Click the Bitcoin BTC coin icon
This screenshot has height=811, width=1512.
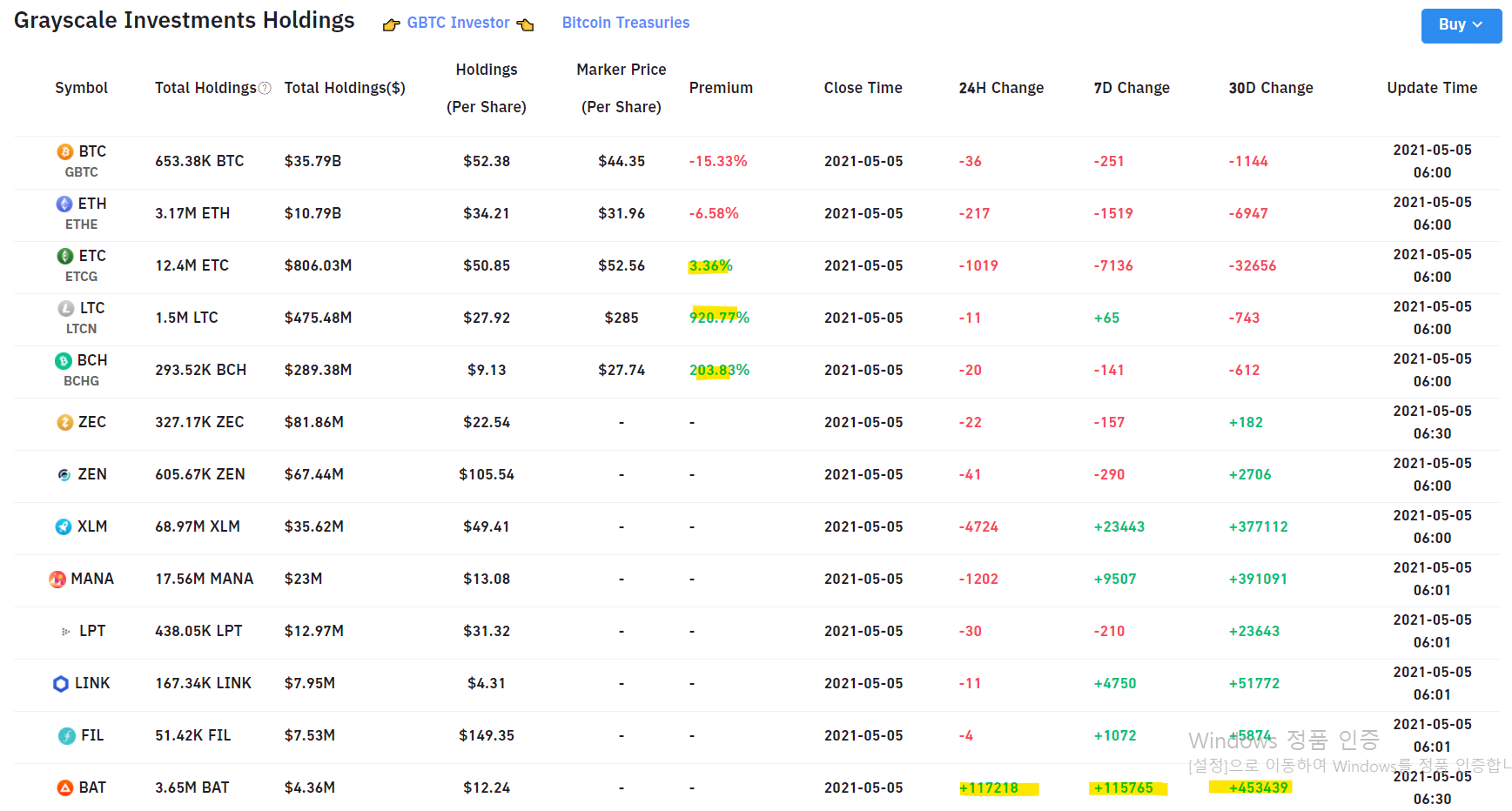[65, 152]
